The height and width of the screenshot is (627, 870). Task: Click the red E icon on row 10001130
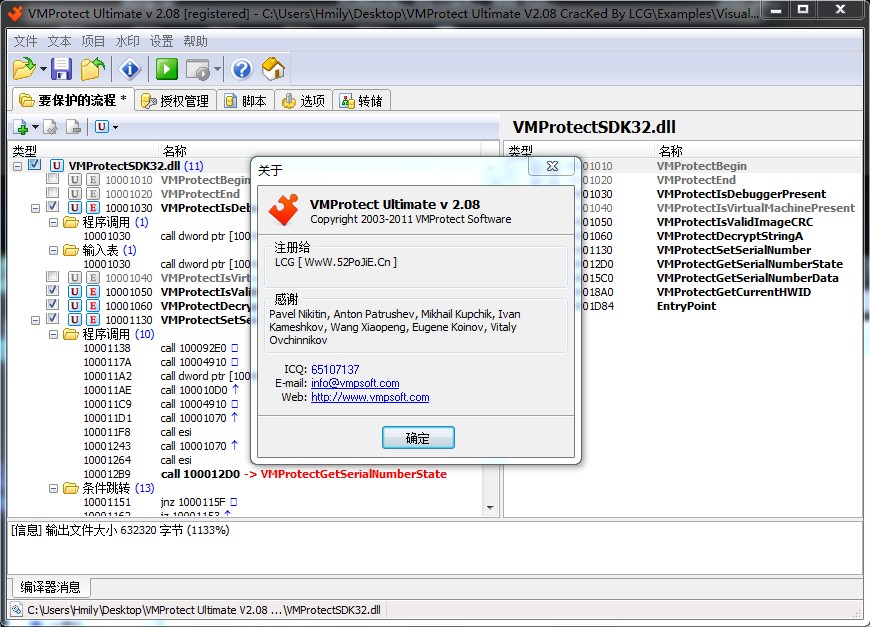(93, 320)
